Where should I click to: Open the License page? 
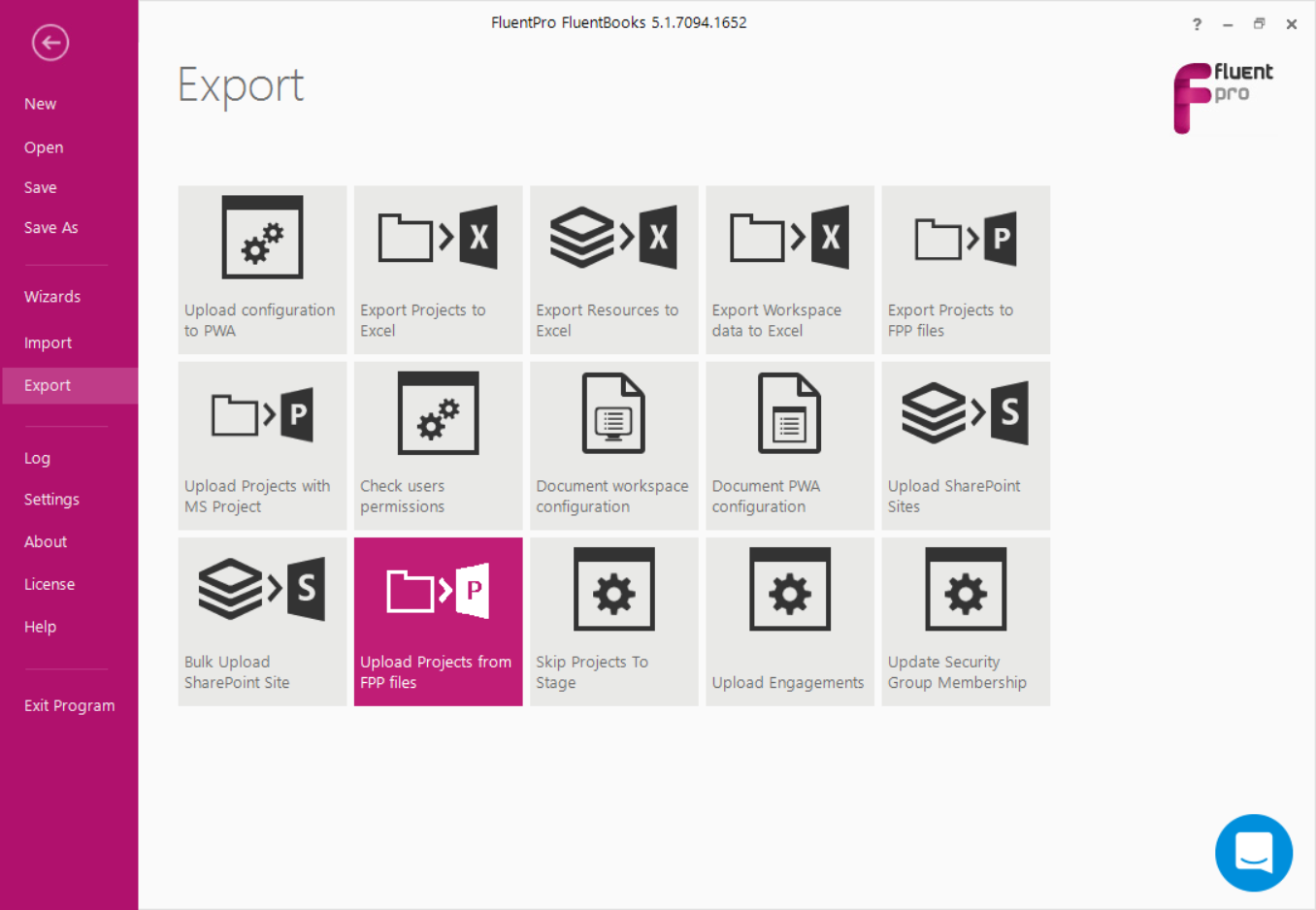(x=49, y=584)
